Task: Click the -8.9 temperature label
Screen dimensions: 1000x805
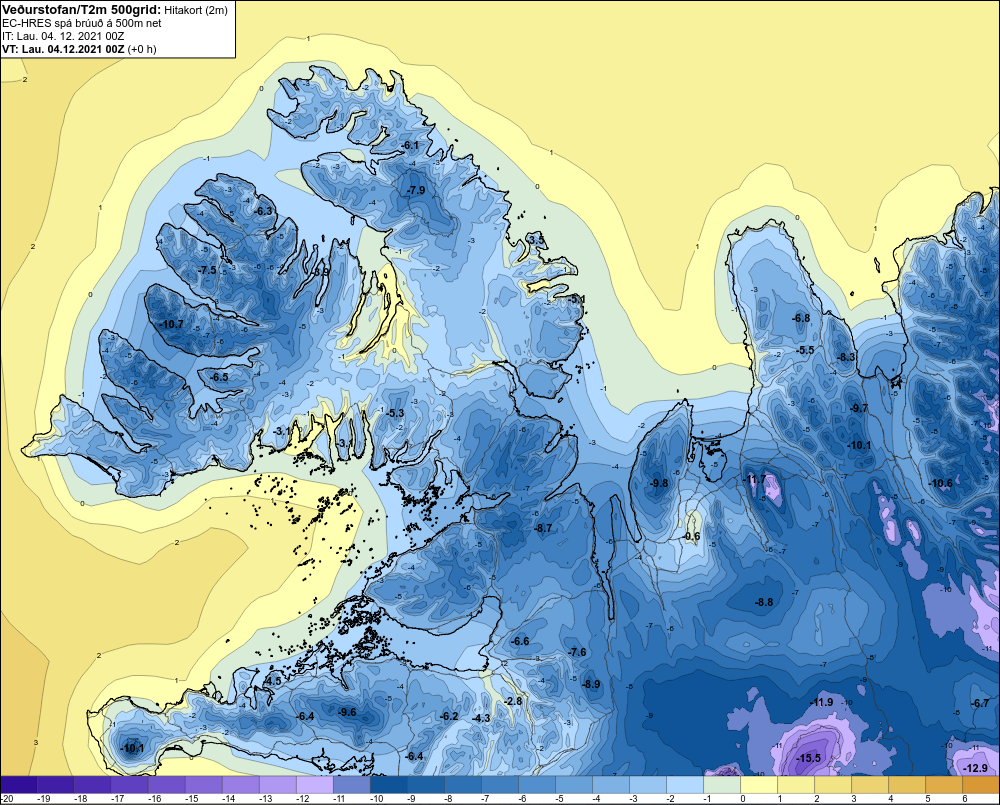Action: pos(591,684)
